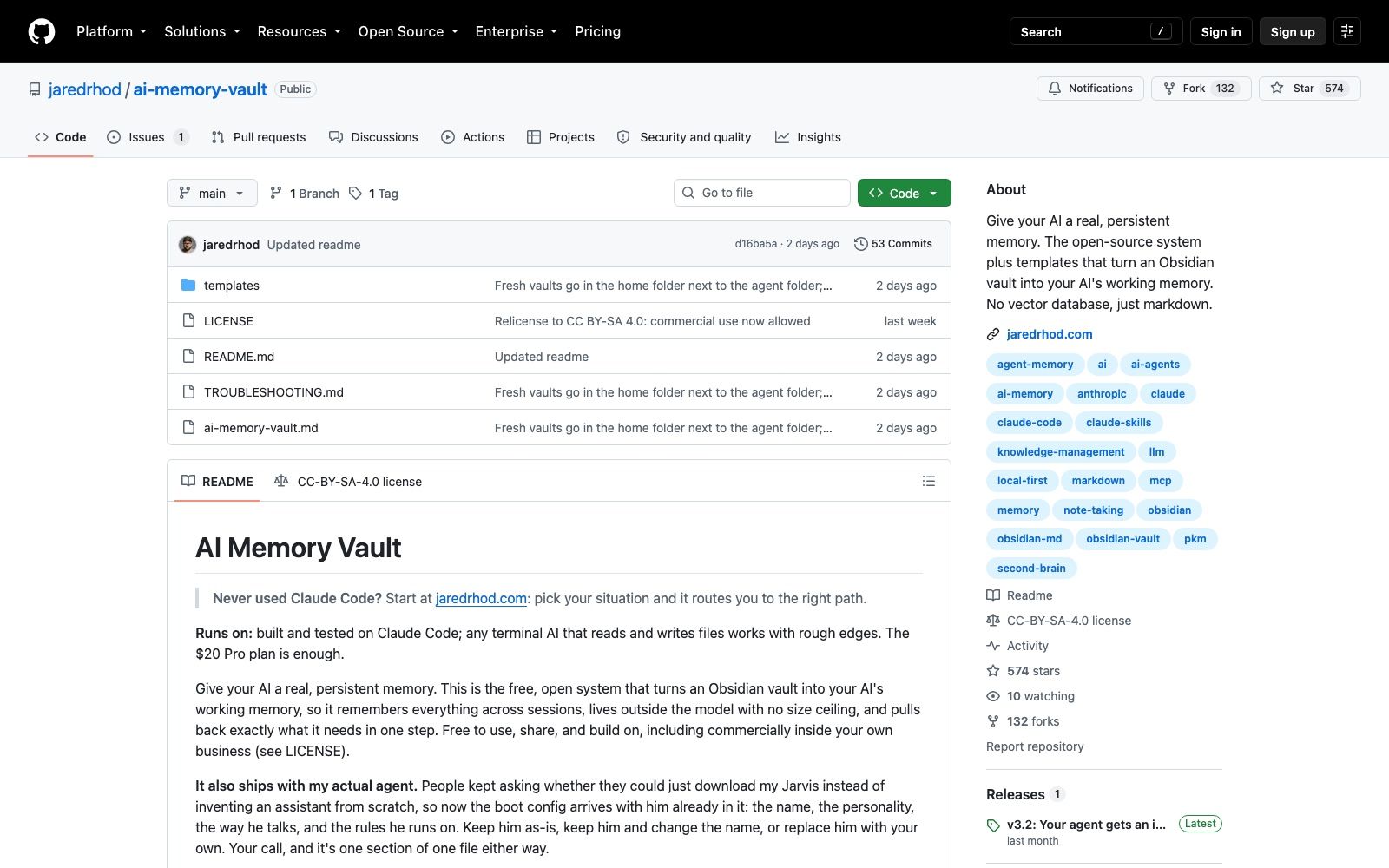Click the Report repository link
This screenshot has height=868, width=1389.
click(x=1035, y=746)
